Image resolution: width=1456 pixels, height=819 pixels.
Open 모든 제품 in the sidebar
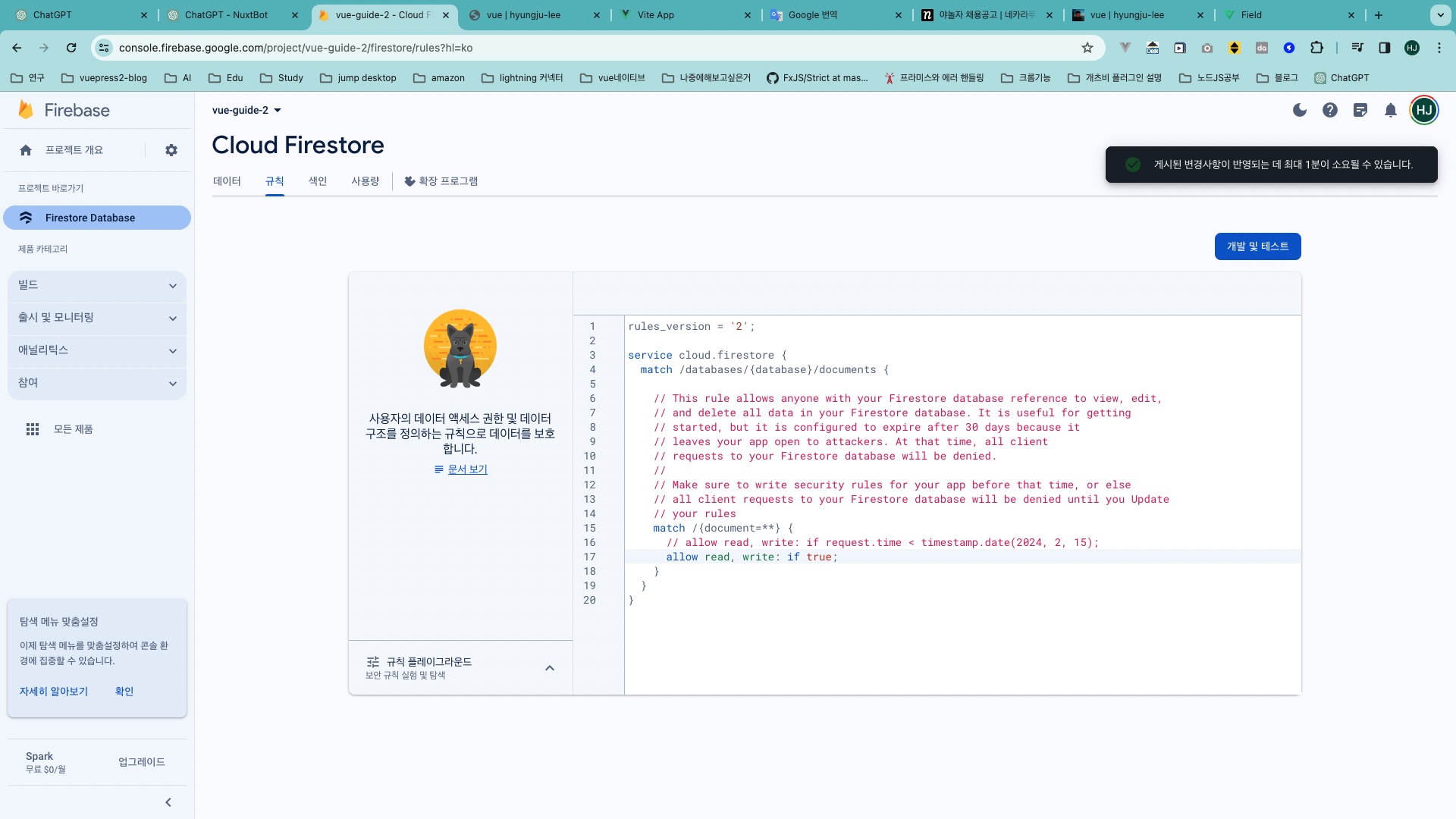click(x=74, y=429)
